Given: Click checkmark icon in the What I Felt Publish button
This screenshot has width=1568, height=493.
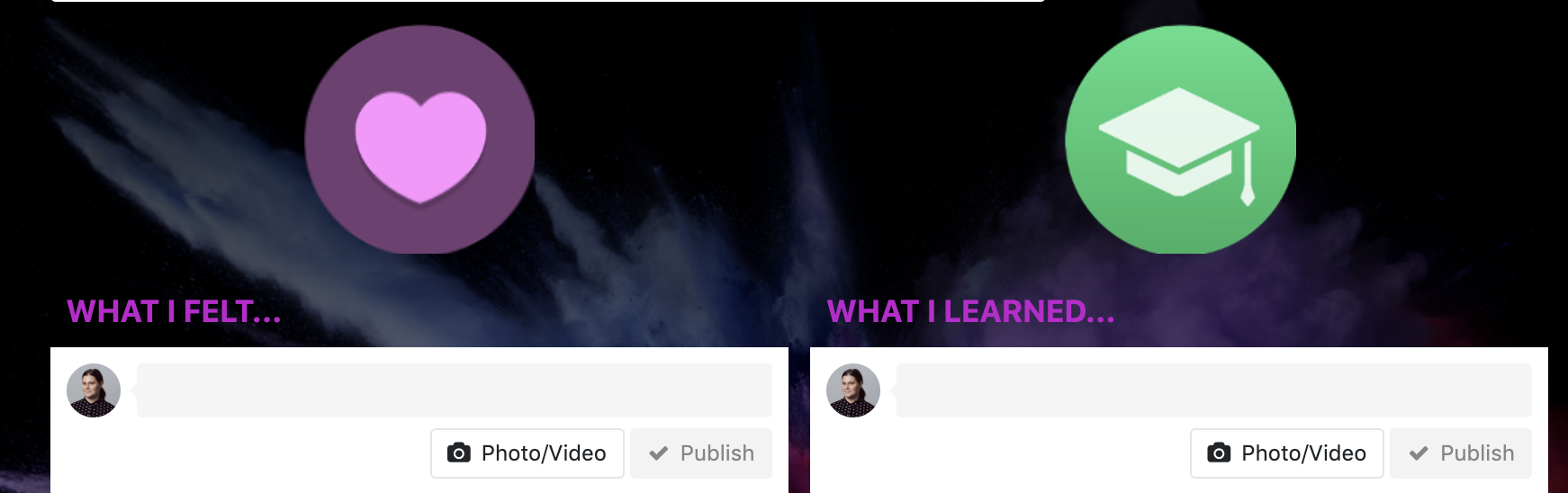Looking at the screenshot, I should coord(659,453).
